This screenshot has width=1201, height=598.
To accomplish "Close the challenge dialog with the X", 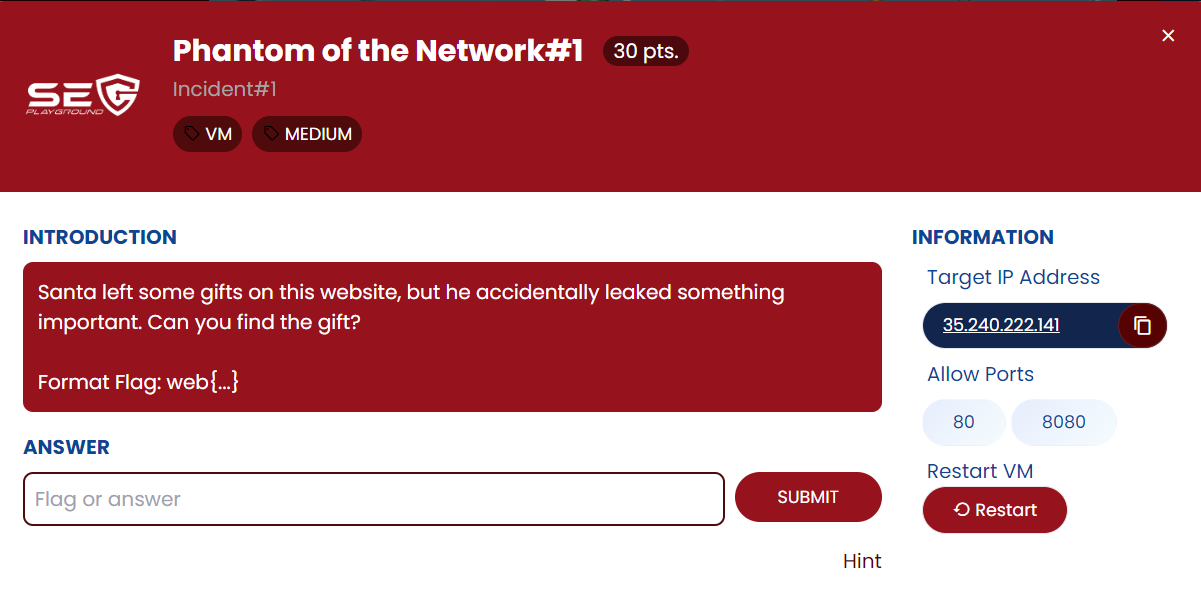I will tap(1168, 36).
